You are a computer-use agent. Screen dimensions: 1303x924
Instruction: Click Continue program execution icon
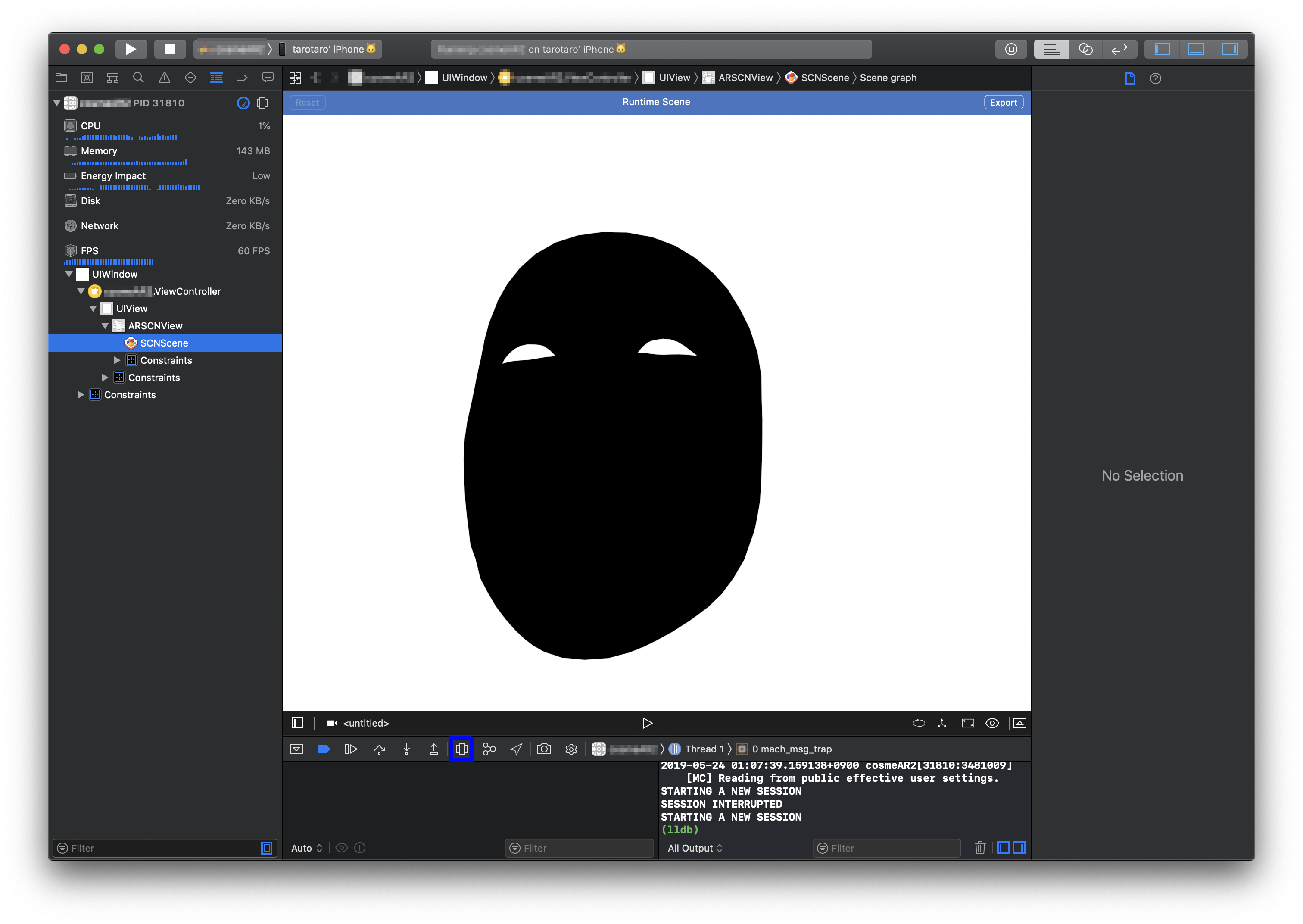point(351,749)
